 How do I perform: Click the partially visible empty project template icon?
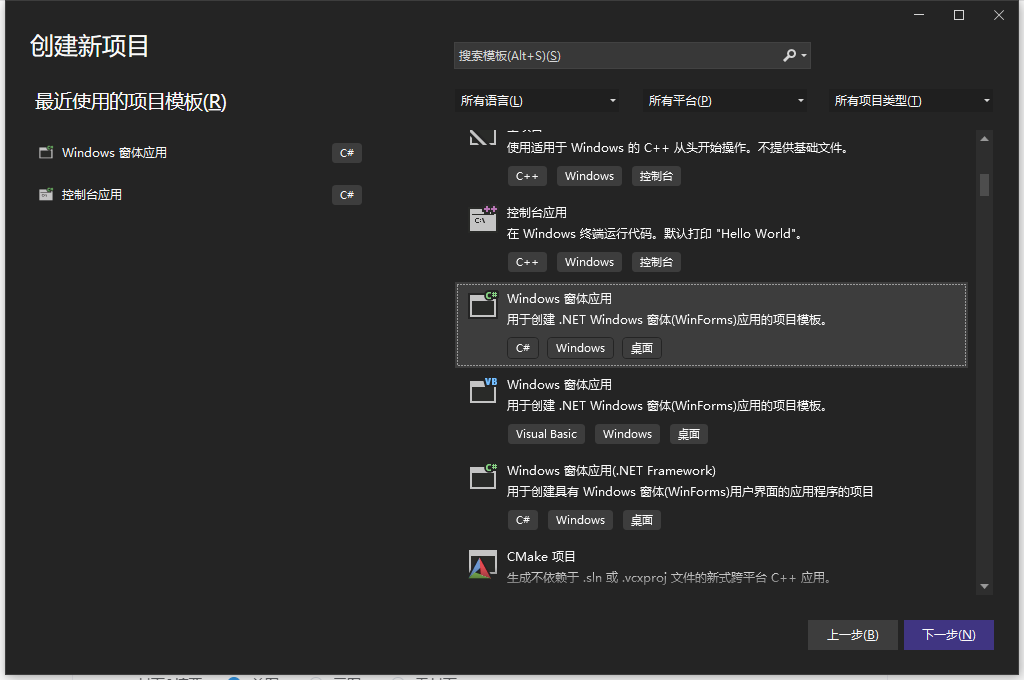[483, 137]
